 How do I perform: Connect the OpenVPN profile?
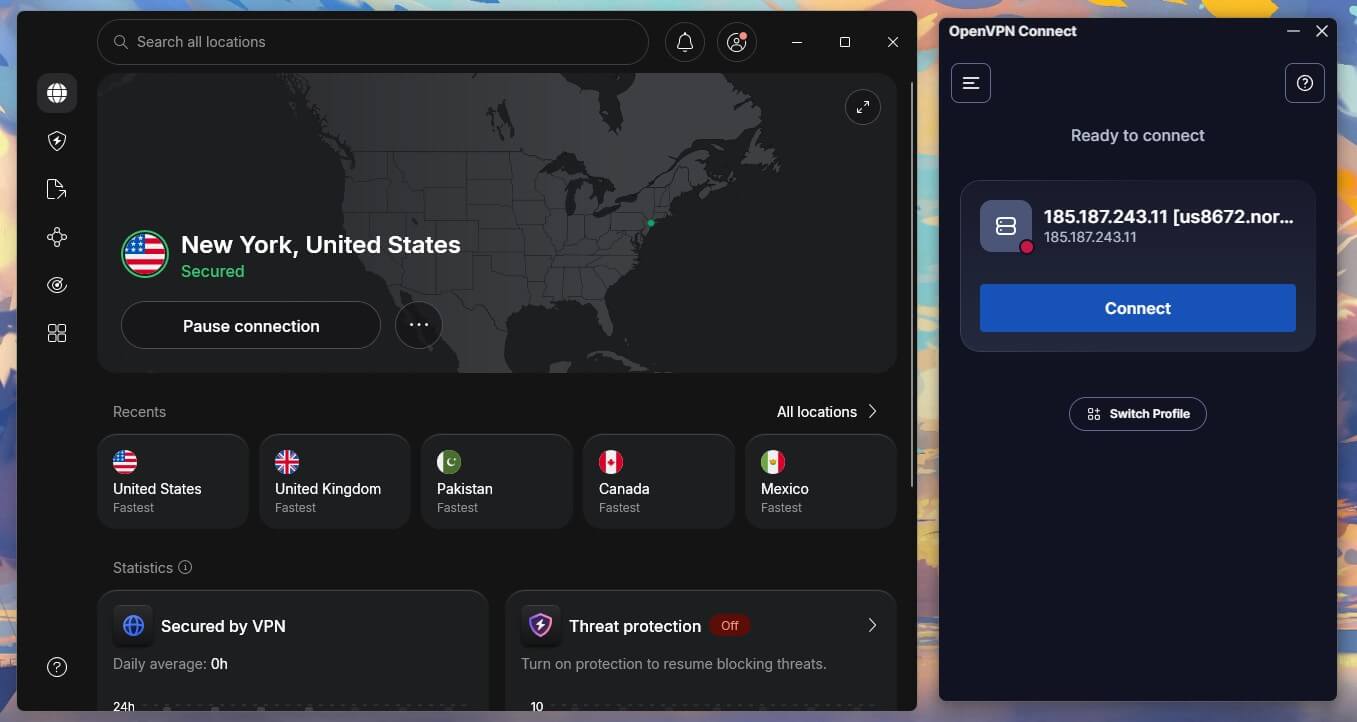point(1137,308)
